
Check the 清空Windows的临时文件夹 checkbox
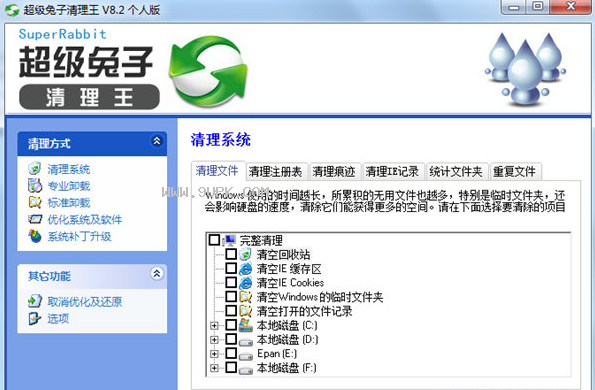pos(231,296)
